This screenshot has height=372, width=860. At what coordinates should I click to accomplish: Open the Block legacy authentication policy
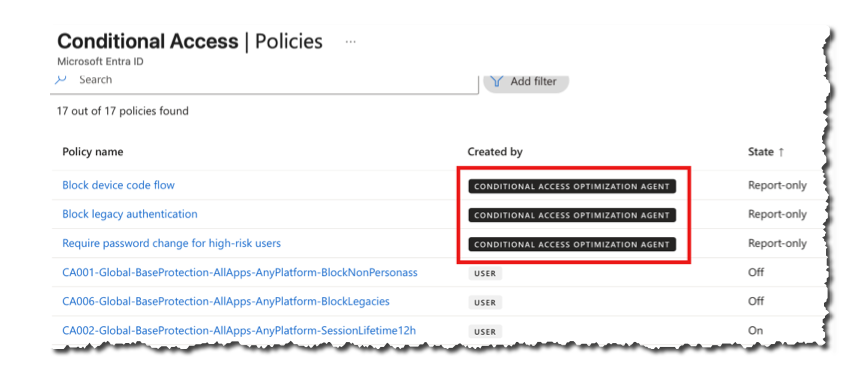tap(129, 214)
